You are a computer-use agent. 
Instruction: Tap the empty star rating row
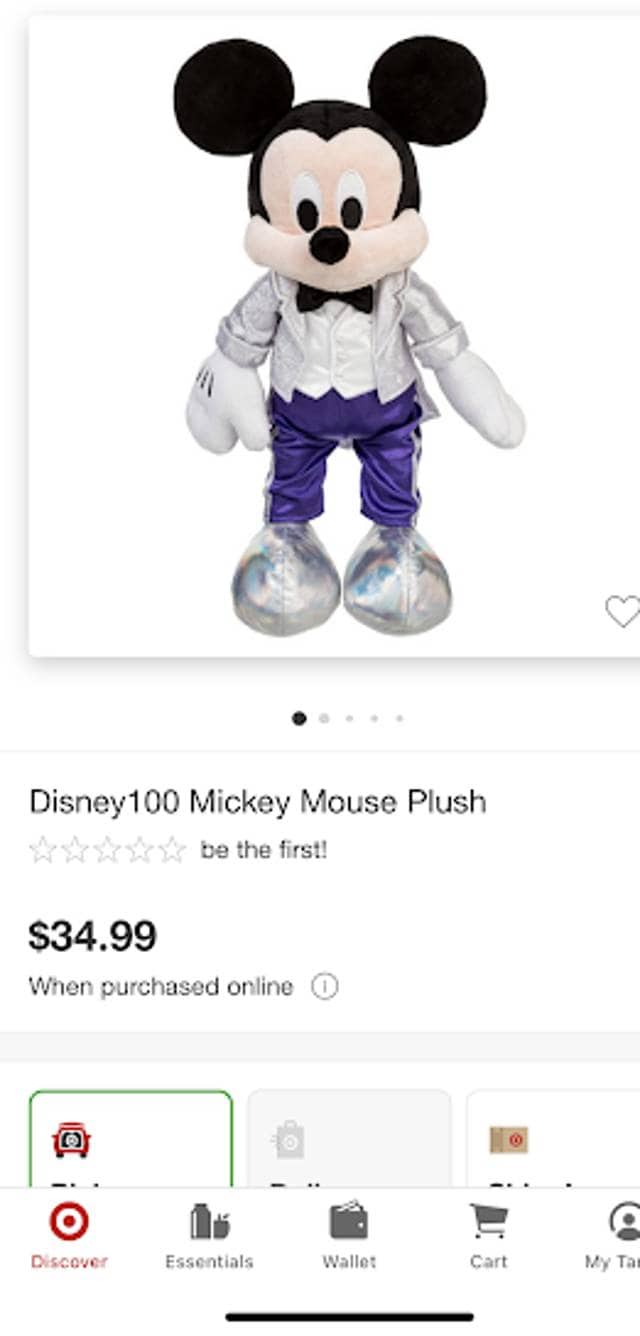coord(108,850)
